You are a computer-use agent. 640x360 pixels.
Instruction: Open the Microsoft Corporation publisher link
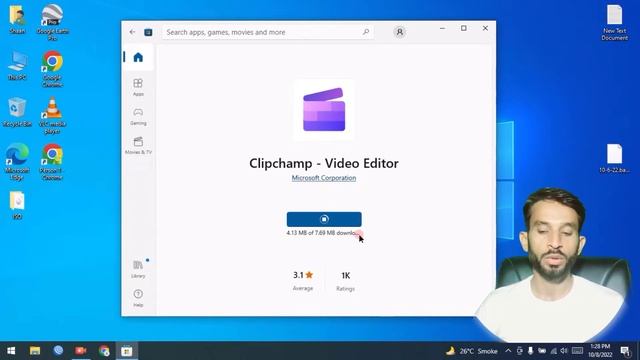coord(324,178)
